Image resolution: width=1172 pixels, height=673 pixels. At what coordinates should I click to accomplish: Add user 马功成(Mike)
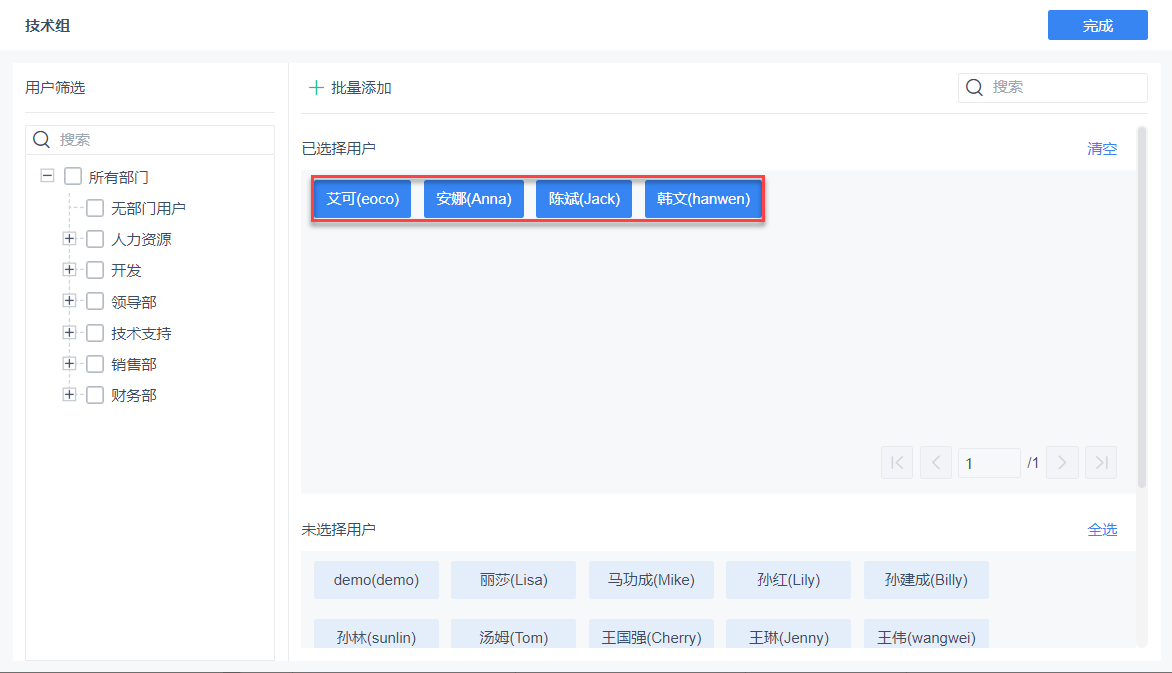(x=651, y=580)
